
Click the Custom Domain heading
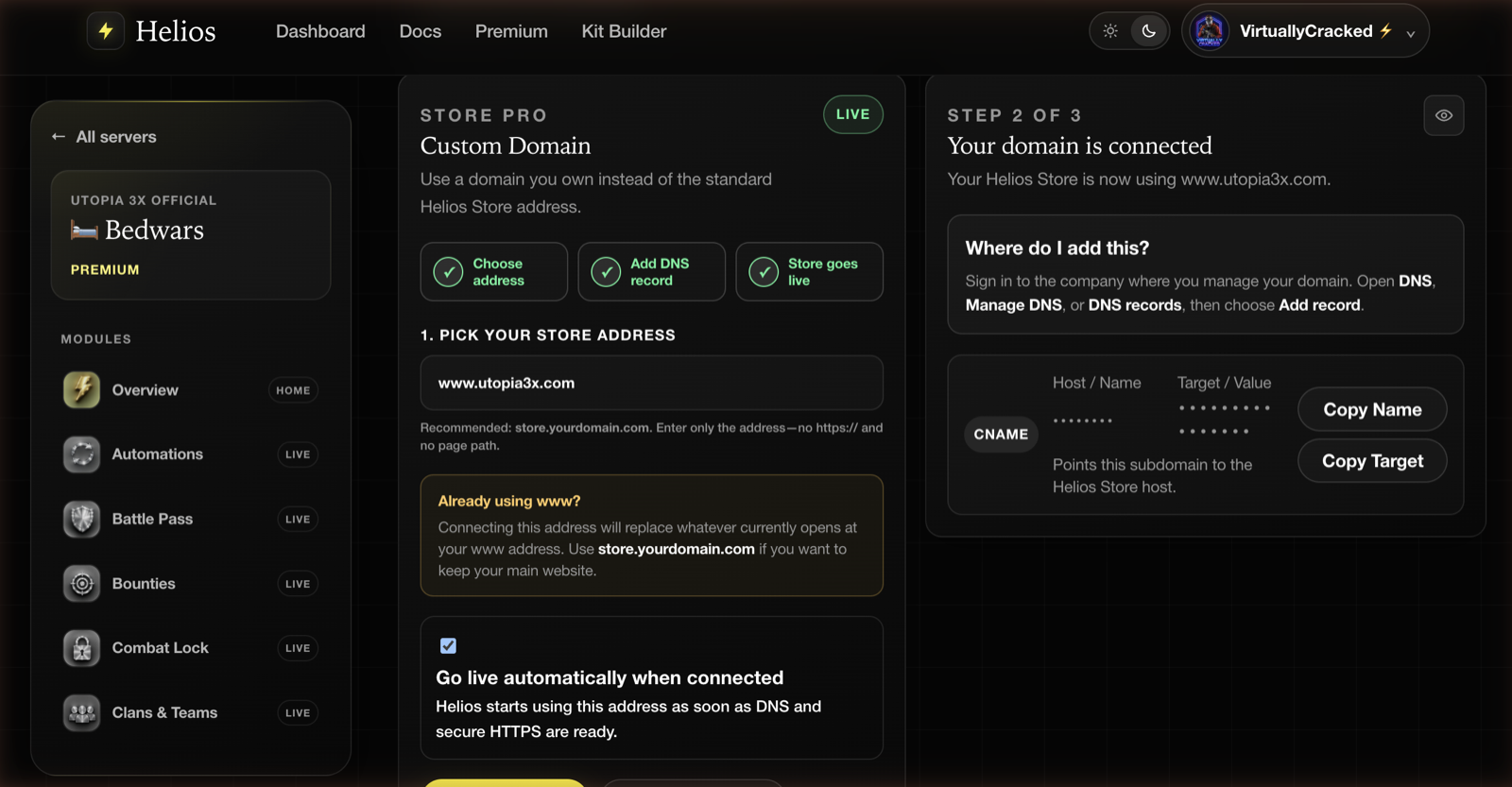tap(506, 145)
